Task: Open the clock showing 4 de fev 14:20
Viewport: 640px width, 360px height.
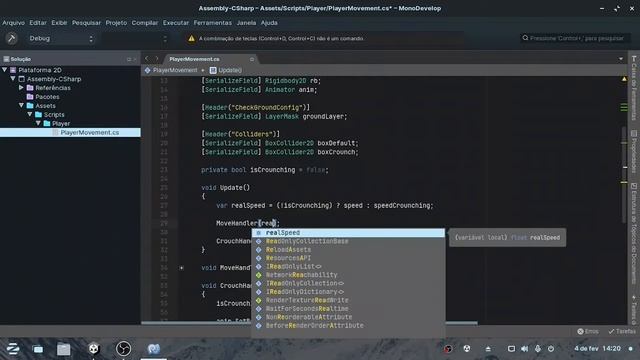Action: [597, 349]
